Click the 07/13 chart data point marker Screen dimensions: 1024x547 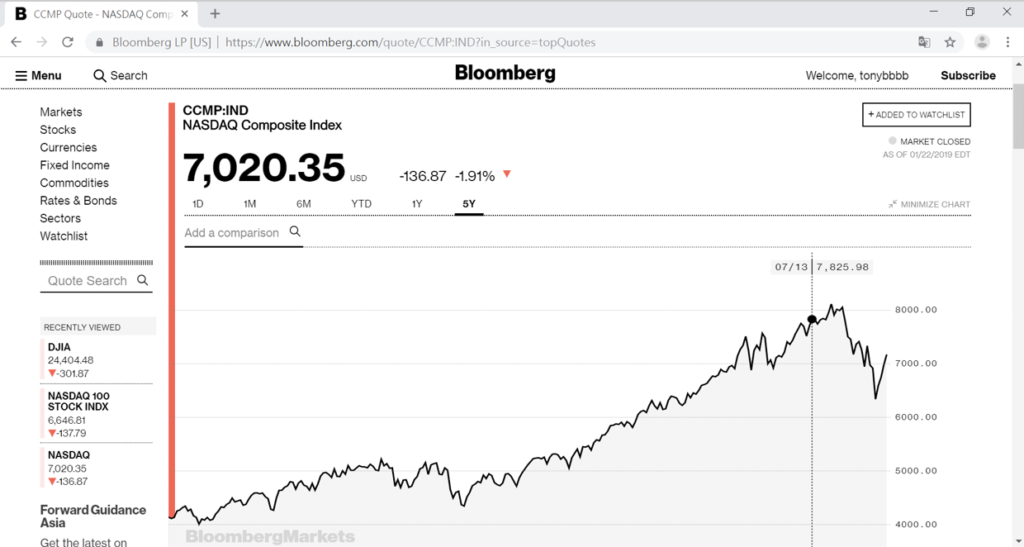pyautogui.click(x=812, y=319)
